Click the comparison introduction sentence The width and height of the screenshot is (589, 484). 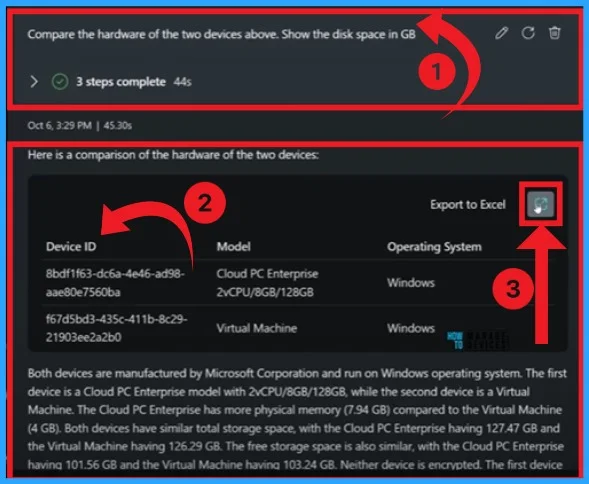[173, 155]
